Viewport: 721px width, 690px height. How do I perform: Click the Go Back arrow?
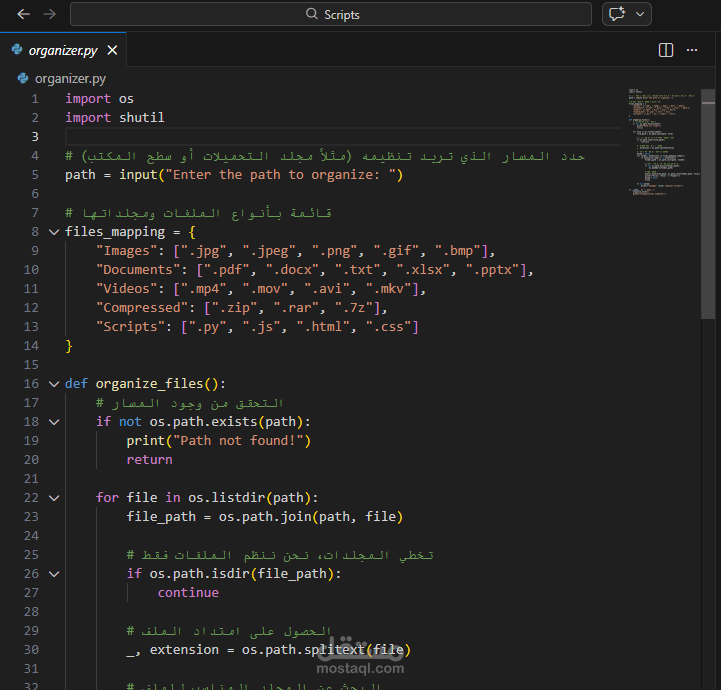[24, 14]
